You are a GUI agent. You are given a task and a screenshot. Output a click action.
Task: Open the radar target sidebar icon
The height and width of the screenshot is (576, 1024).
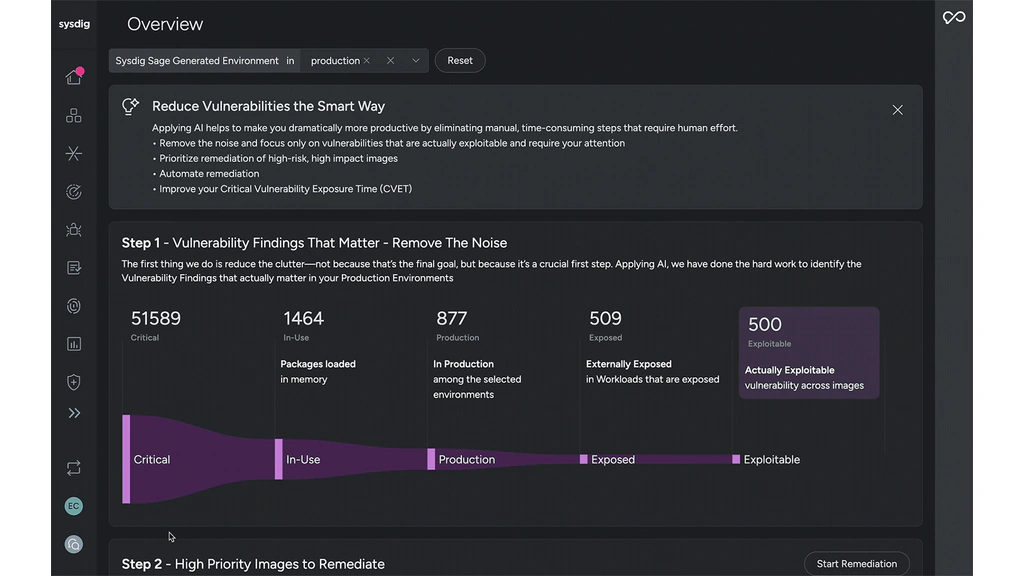point(74,192)
